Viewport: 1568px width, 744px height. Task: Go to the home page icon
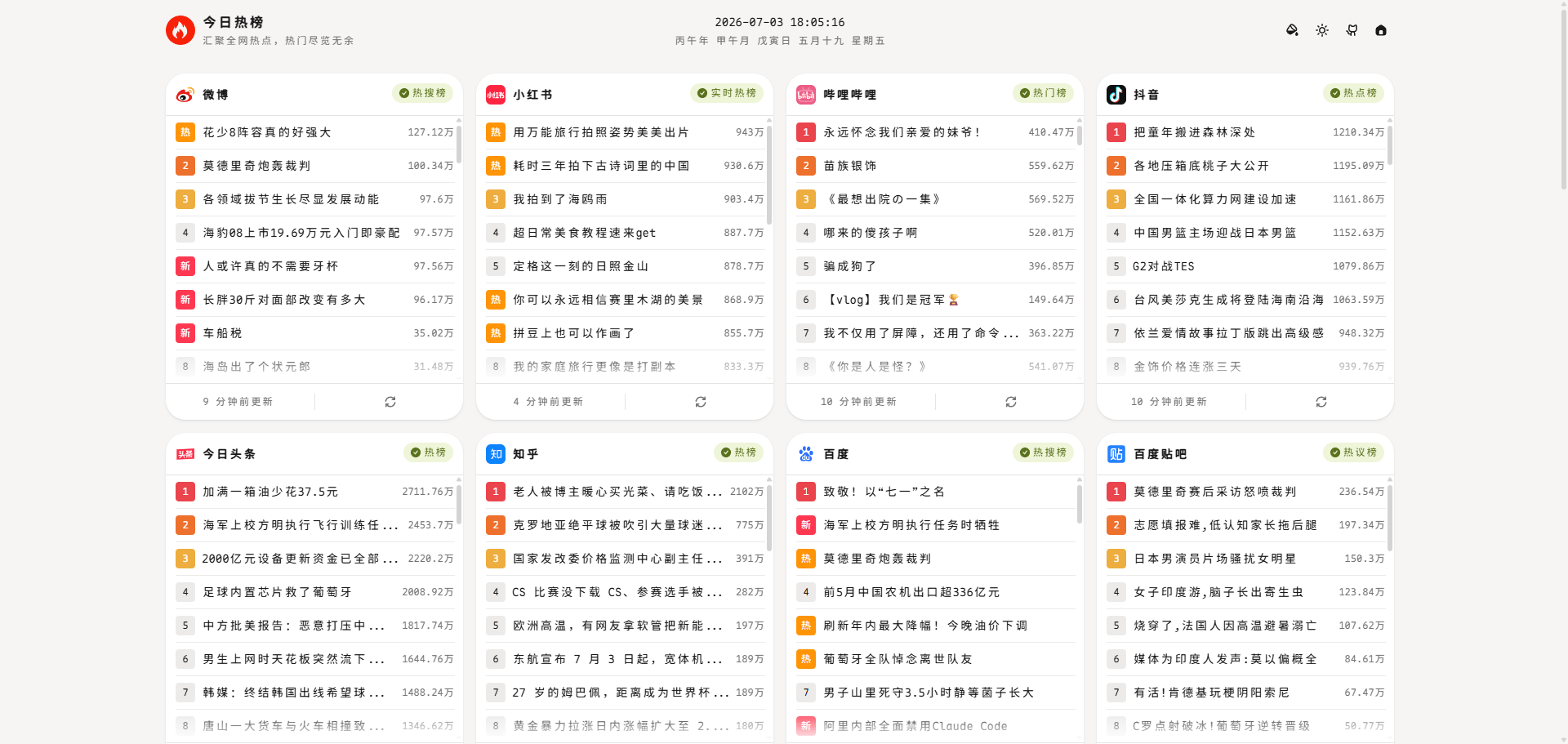1381,30
